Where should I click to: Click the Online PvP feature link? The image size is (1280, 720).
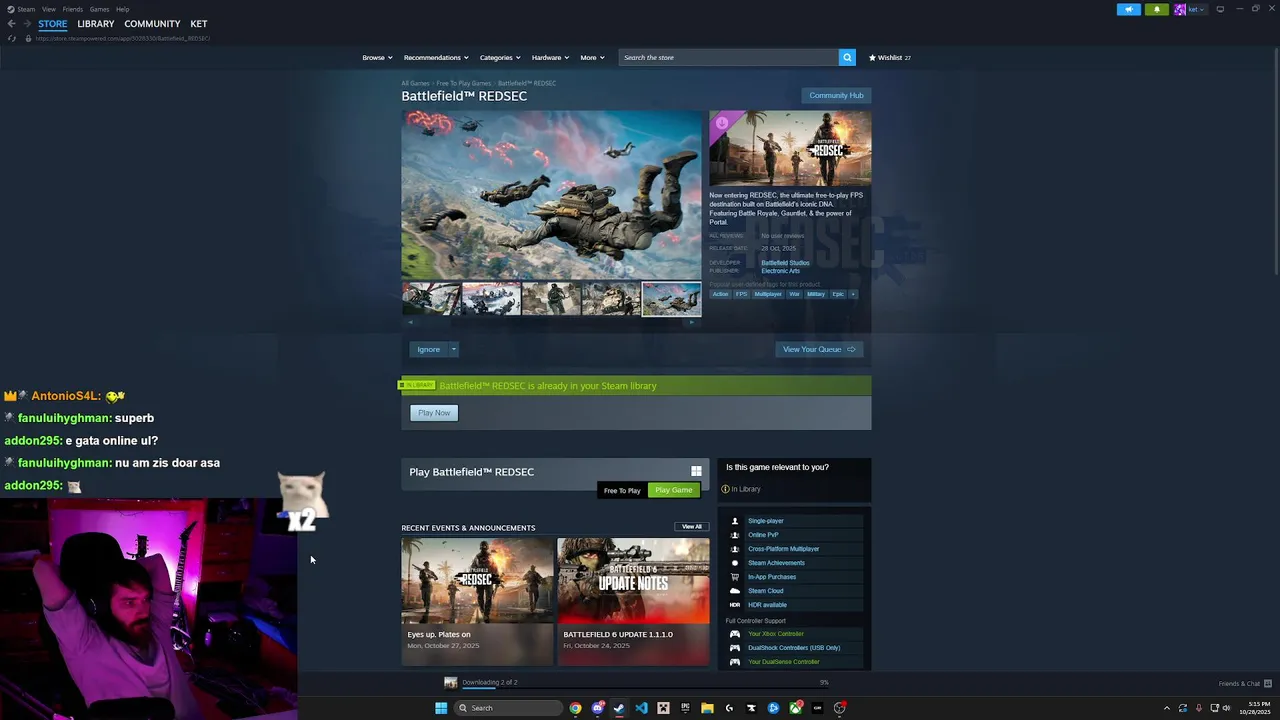pyautogui.click(x=763, y=535)
